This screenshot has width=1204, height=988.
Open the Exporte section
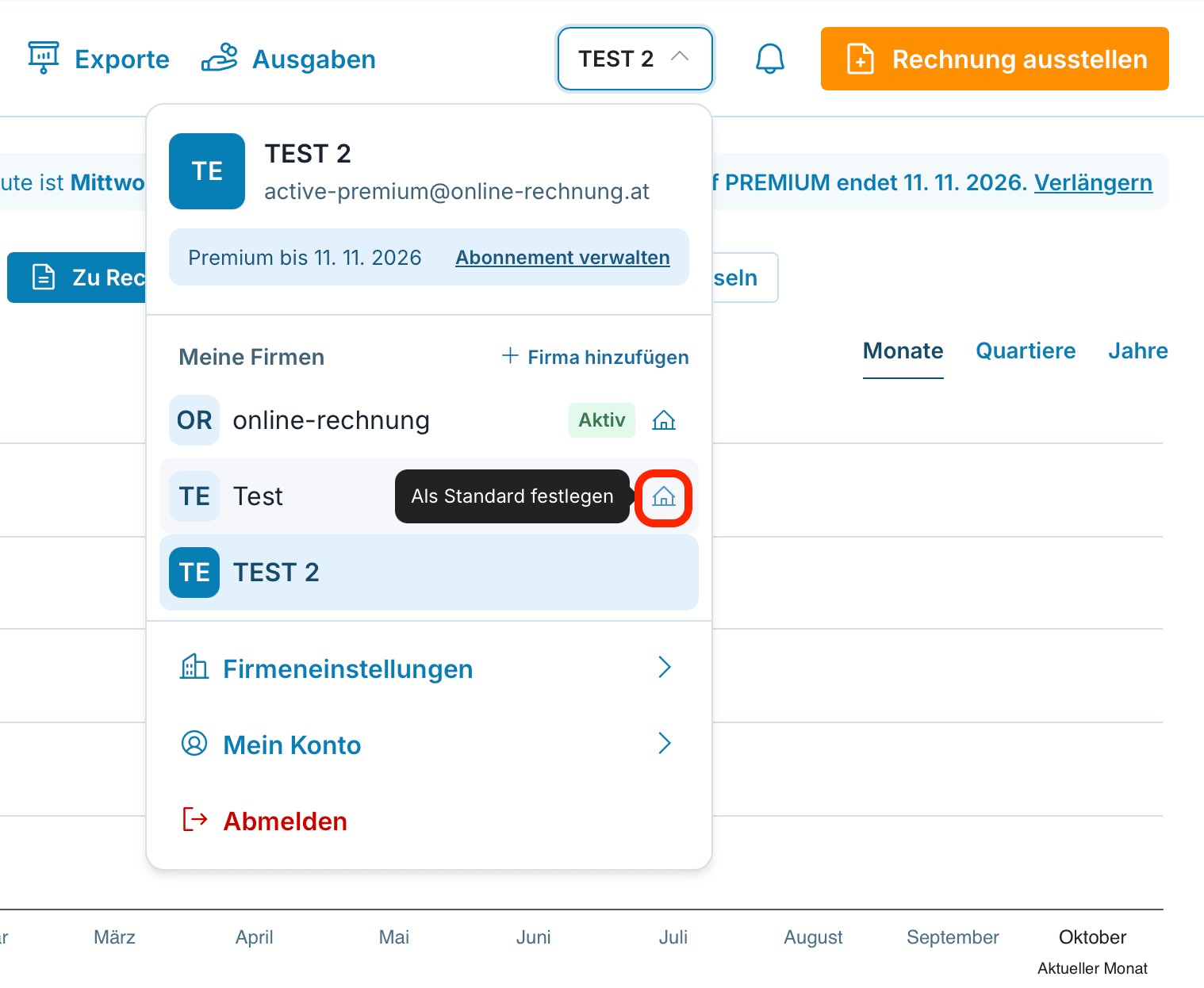(98, 59)
